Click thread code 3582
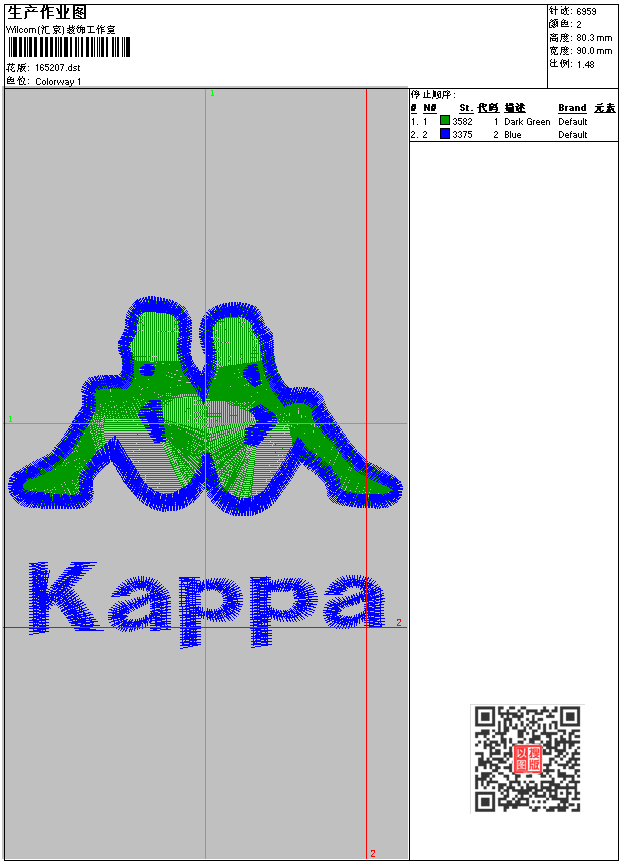The image size is (620, 861). tap(462, 121)
